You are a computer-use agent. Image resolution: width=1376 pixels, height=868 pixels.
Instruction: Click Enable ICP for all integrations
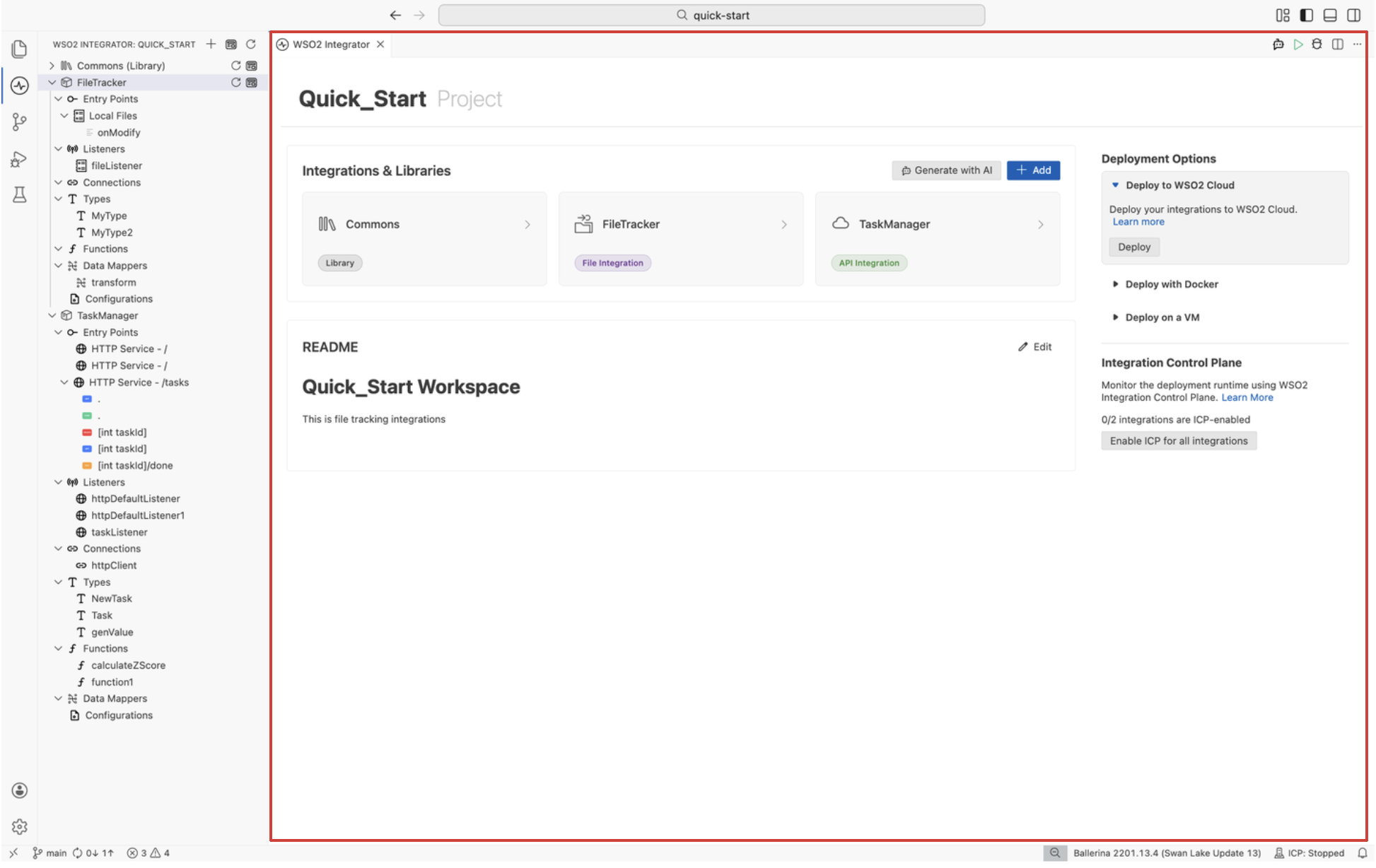click(1179, 440)
